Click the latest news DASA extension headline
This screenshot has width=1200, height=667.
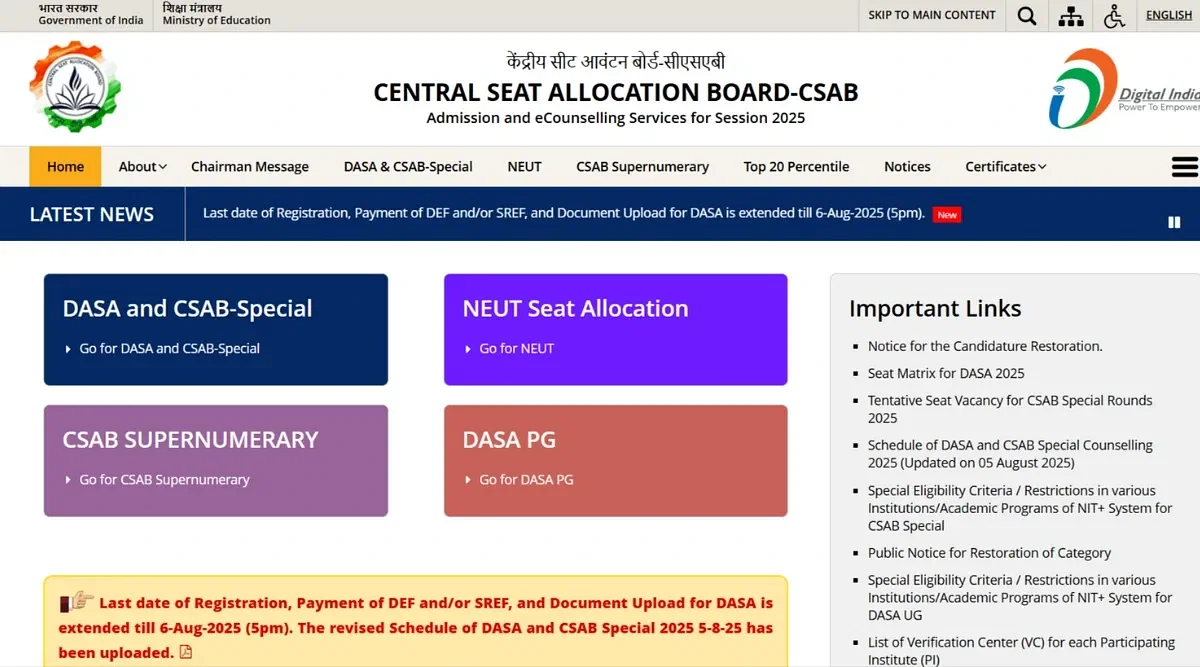564,214
